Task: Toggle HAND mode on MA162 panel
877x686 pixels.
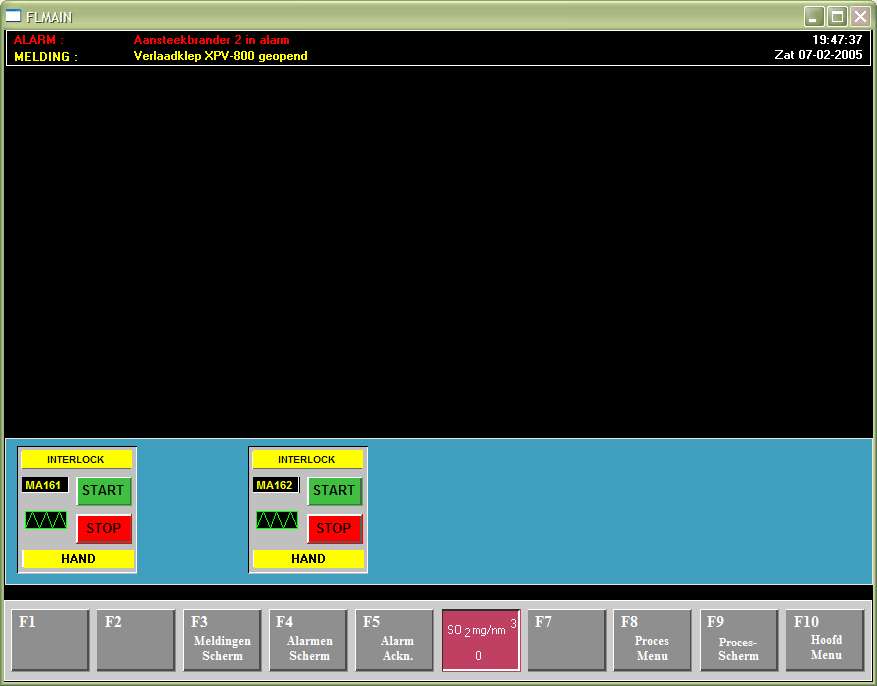Action: [x=308, y=559]
